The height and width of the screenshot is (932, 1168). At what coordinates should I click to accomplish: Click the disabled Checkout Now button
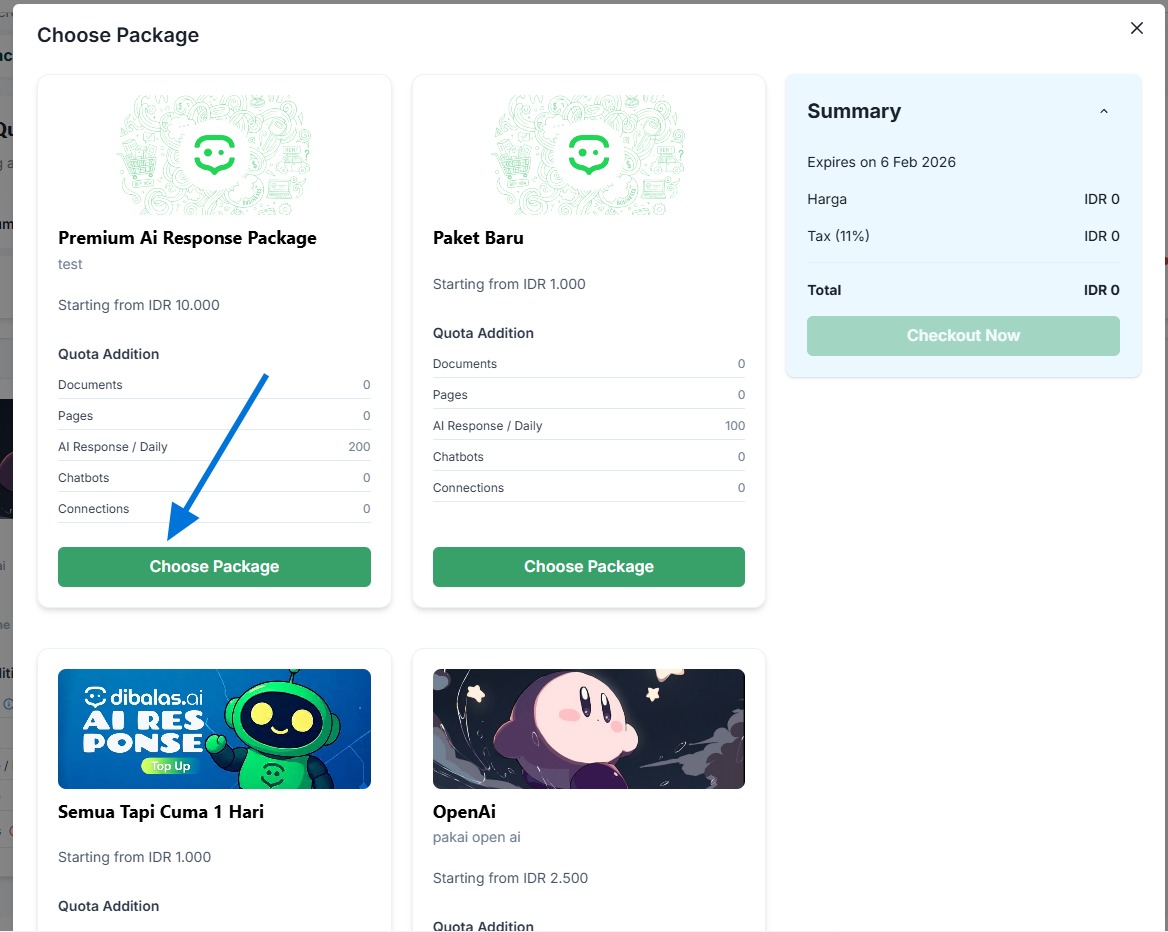click(x=963, y=336)
